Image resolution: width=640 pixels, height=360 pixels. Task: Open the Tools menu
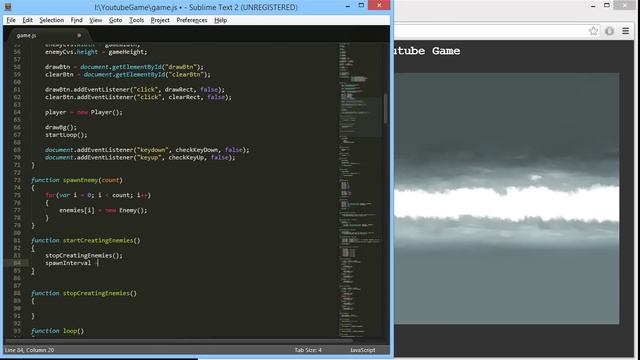(x=136, y=20)
